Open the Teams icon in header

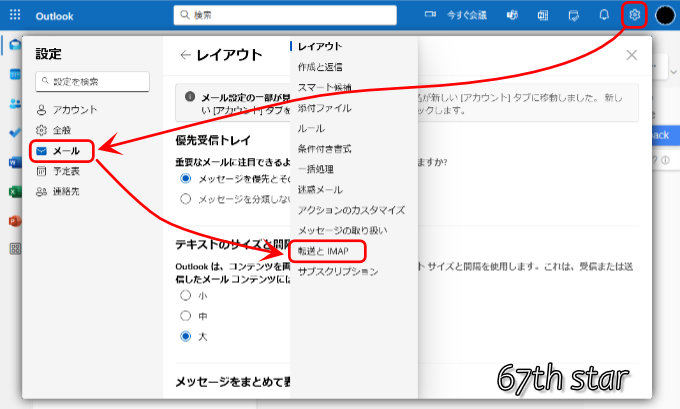[512, 16]
